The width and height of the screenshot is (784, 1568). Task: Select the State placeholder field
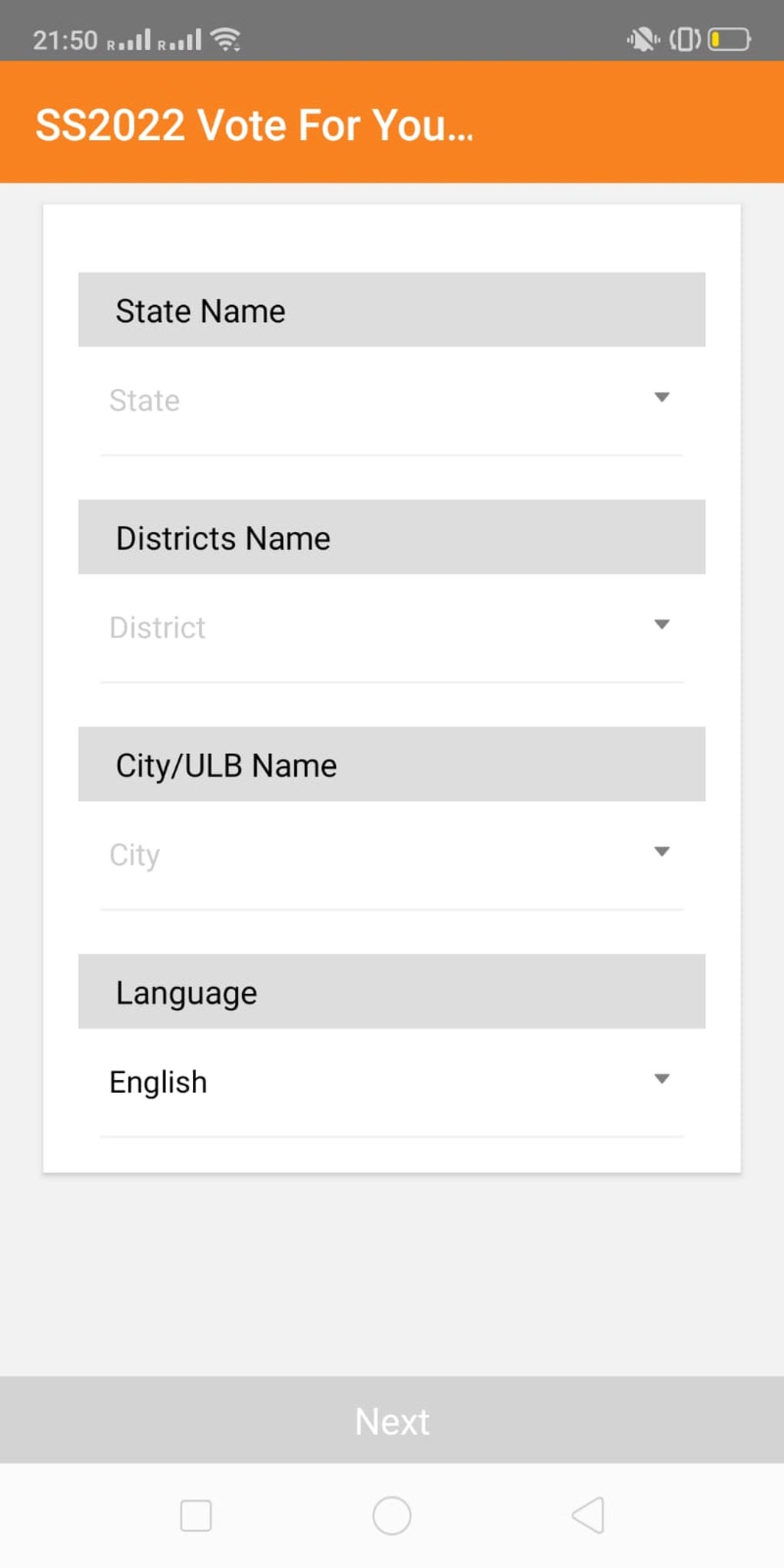(145, 400)
